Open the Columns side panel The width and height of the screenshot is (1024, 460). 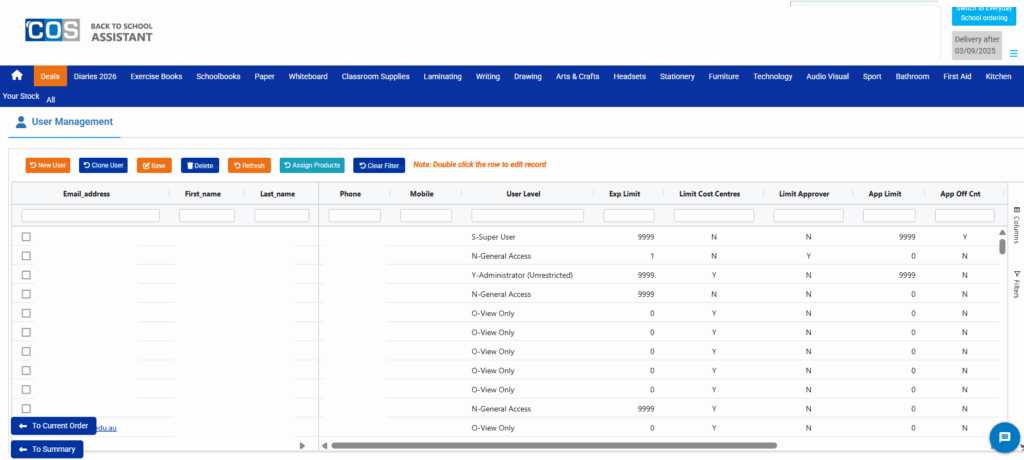pyautogui.click(x=1016, y=225)
